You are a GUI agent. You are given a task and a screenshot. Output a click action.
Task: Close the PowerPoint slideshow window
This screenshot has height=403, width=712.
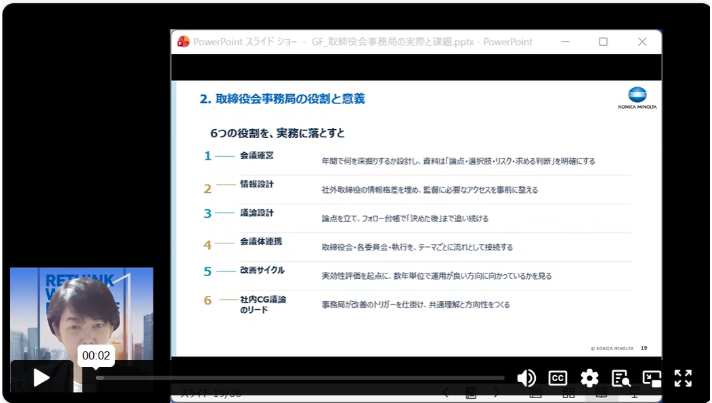641,42
